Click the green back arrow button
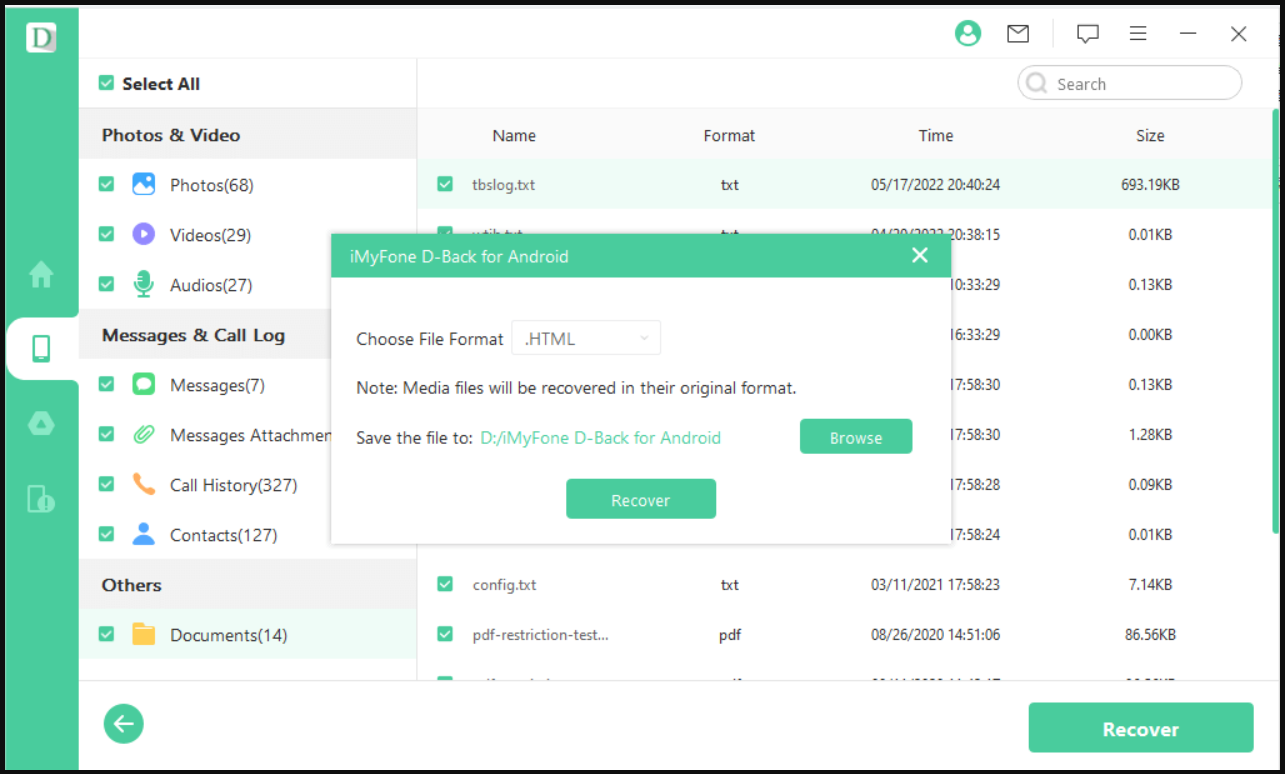This screenshot has height=774, width=1285. pos(124,724)
